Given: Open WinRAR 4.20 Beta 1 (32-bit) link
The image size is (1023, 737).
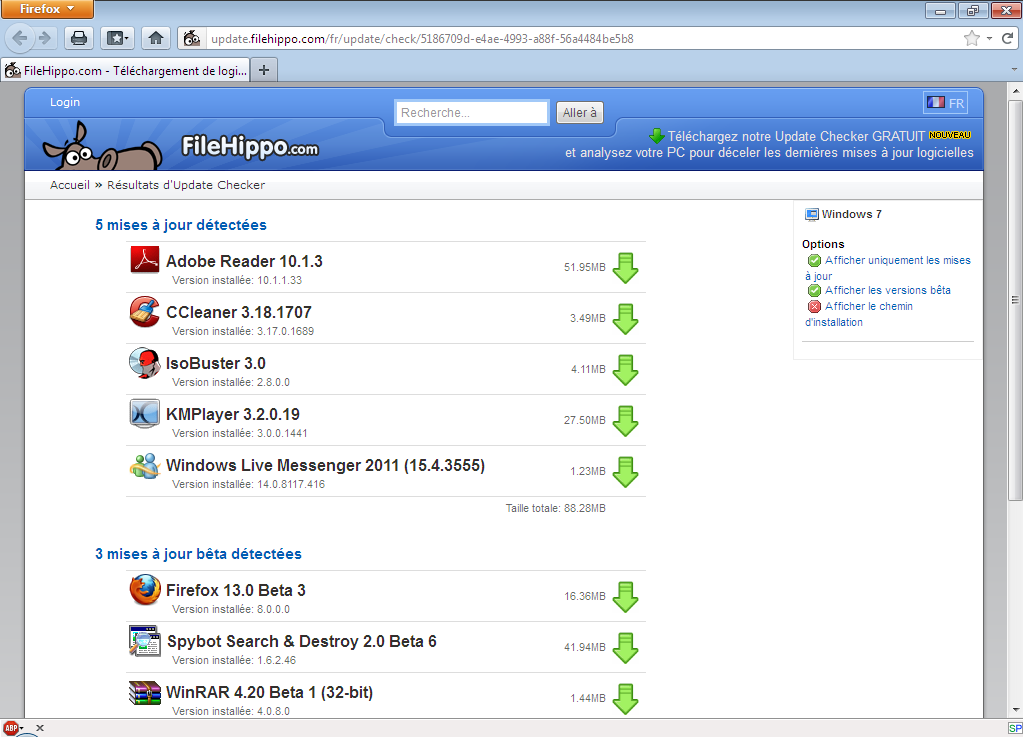Looking at the screenshot, I should click(x=269, y=693).
